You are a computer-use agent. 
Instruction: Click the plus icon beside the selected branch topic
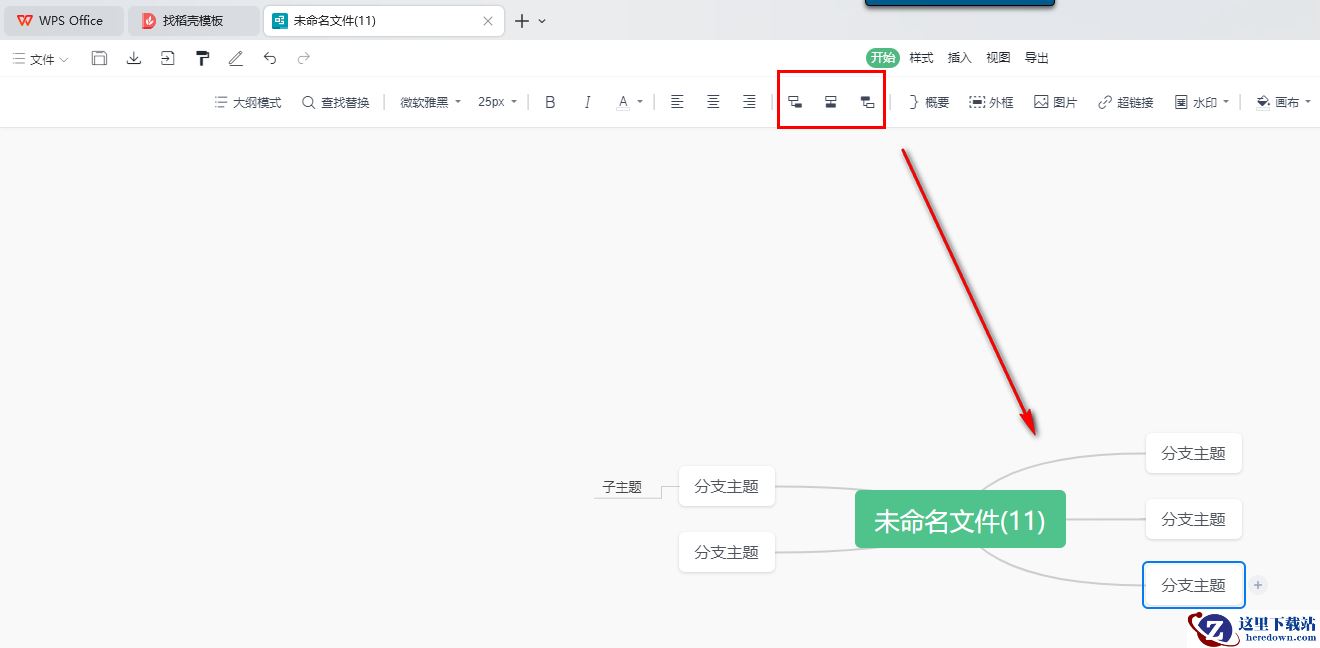click(x=1258, y=585)
